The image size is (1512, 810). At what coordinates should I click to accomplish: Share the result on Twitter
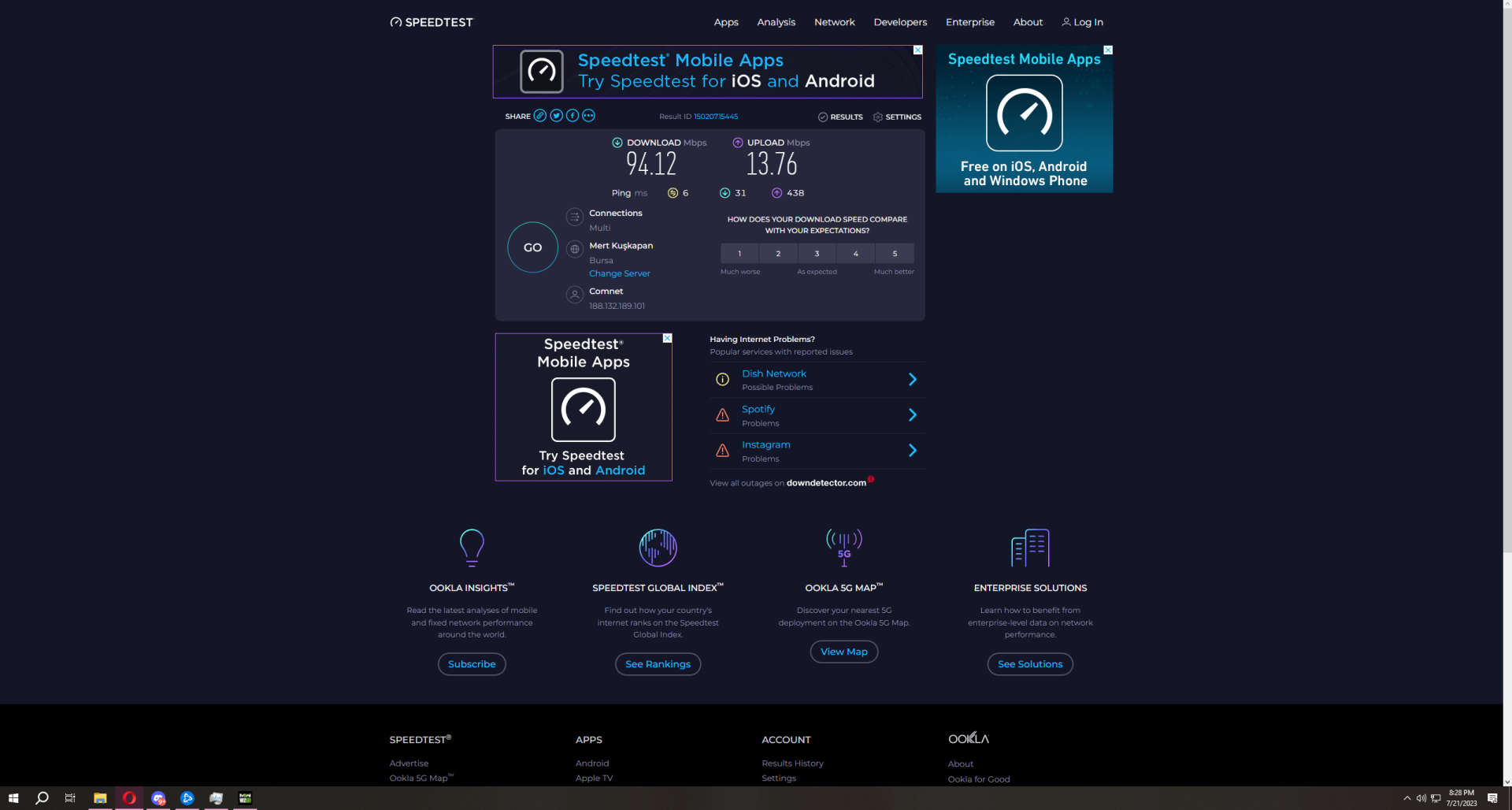coord(557,116)
